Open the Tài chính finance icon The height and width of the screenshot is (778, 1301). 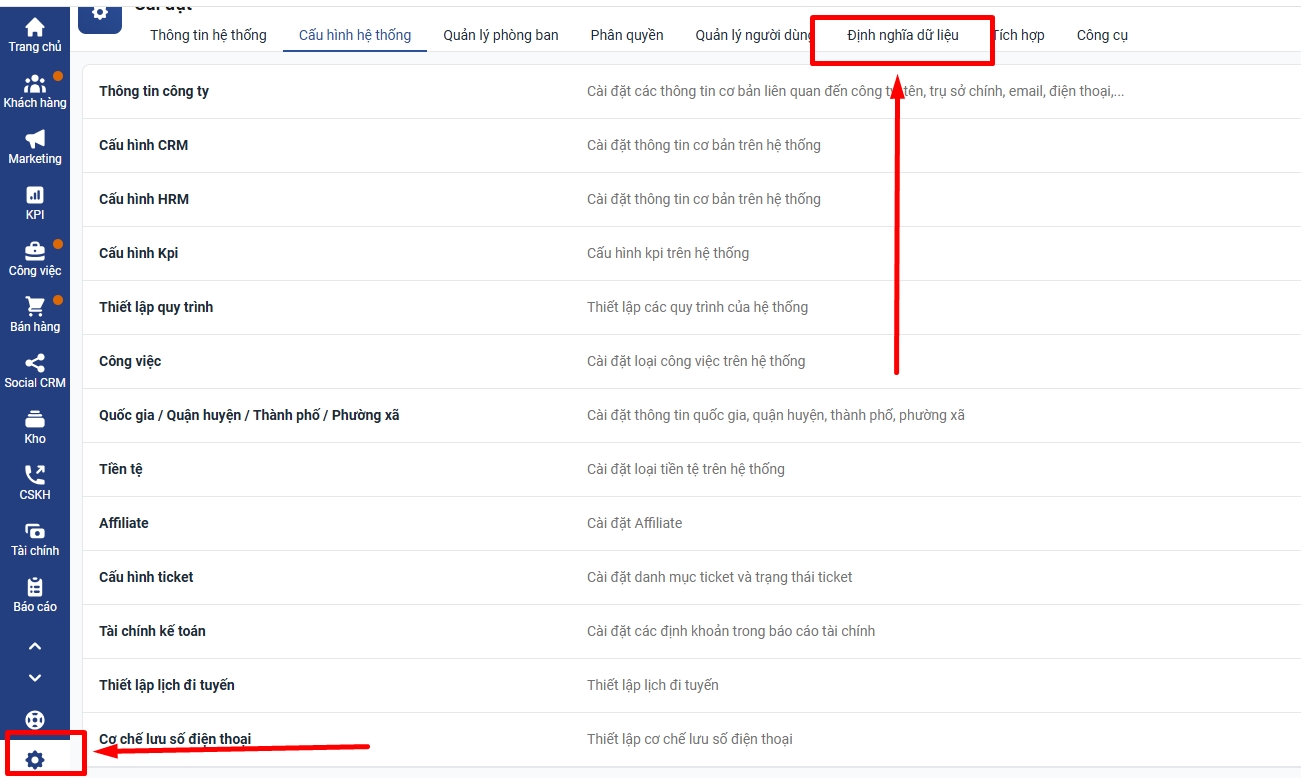point(35,532)
